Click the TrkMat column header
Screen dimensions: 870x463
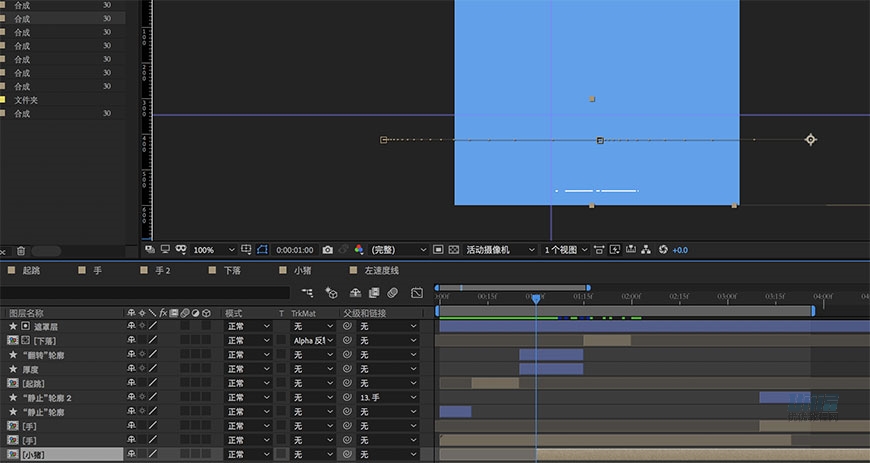click(304, 313)
